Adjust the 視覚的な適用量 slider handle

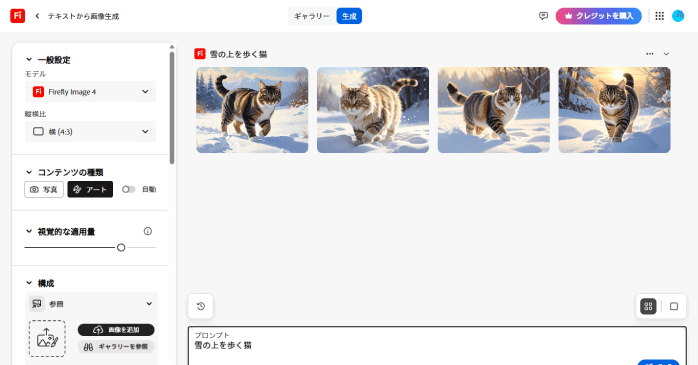(x=121, y=247)
